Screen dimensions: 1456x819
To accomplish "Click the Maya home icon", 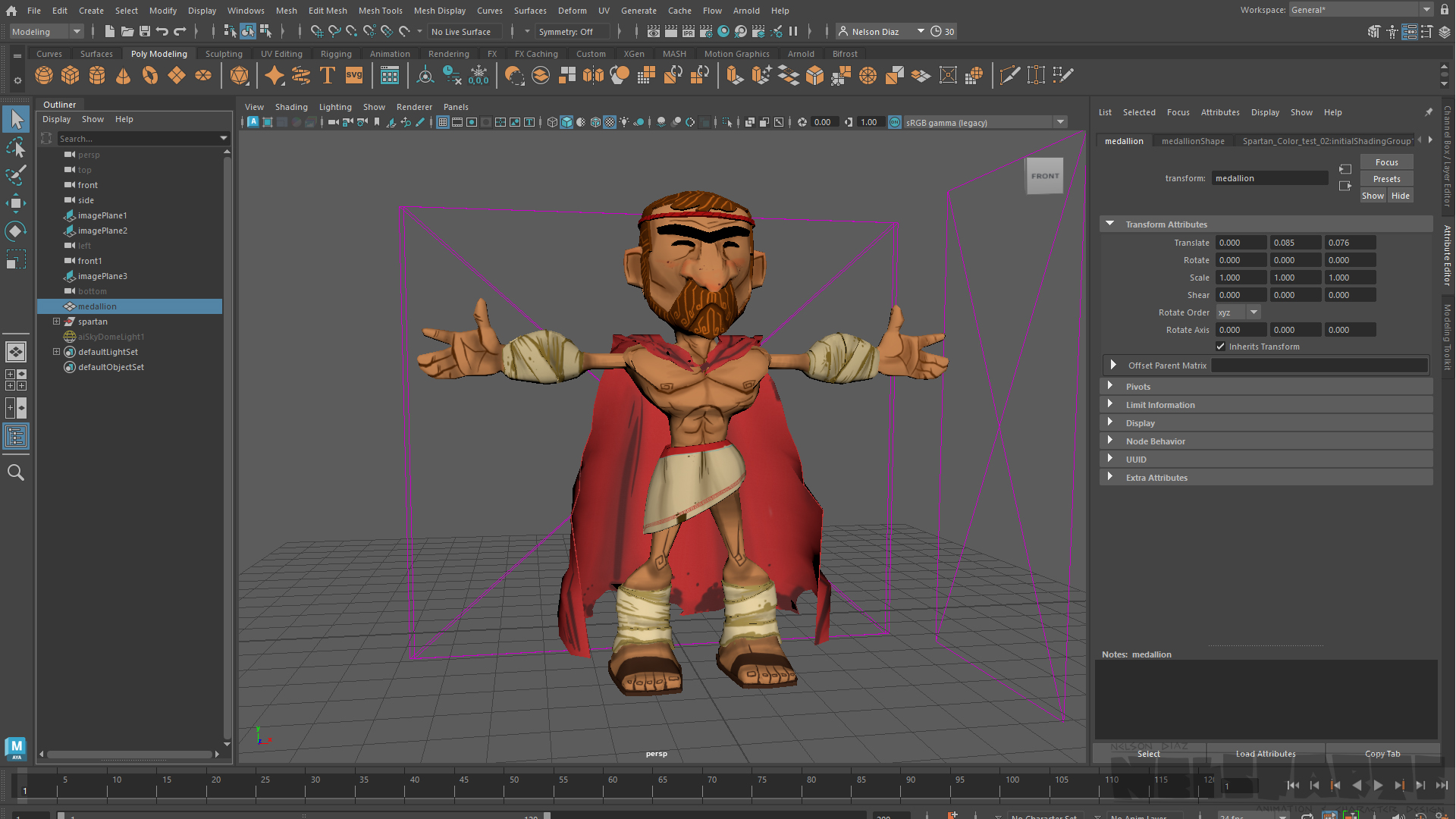I will point(11,11).
